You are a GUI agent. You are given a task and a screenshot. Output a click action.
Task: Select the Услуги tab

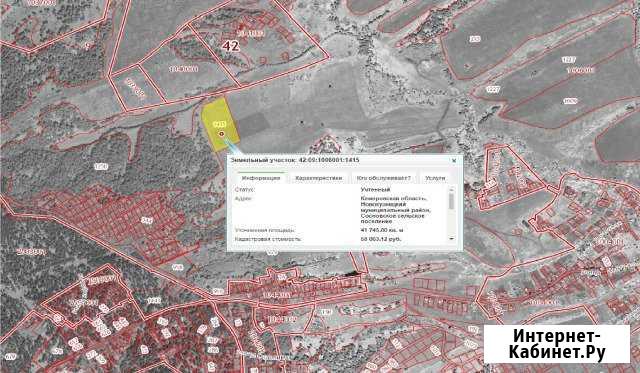pos(435,178)
